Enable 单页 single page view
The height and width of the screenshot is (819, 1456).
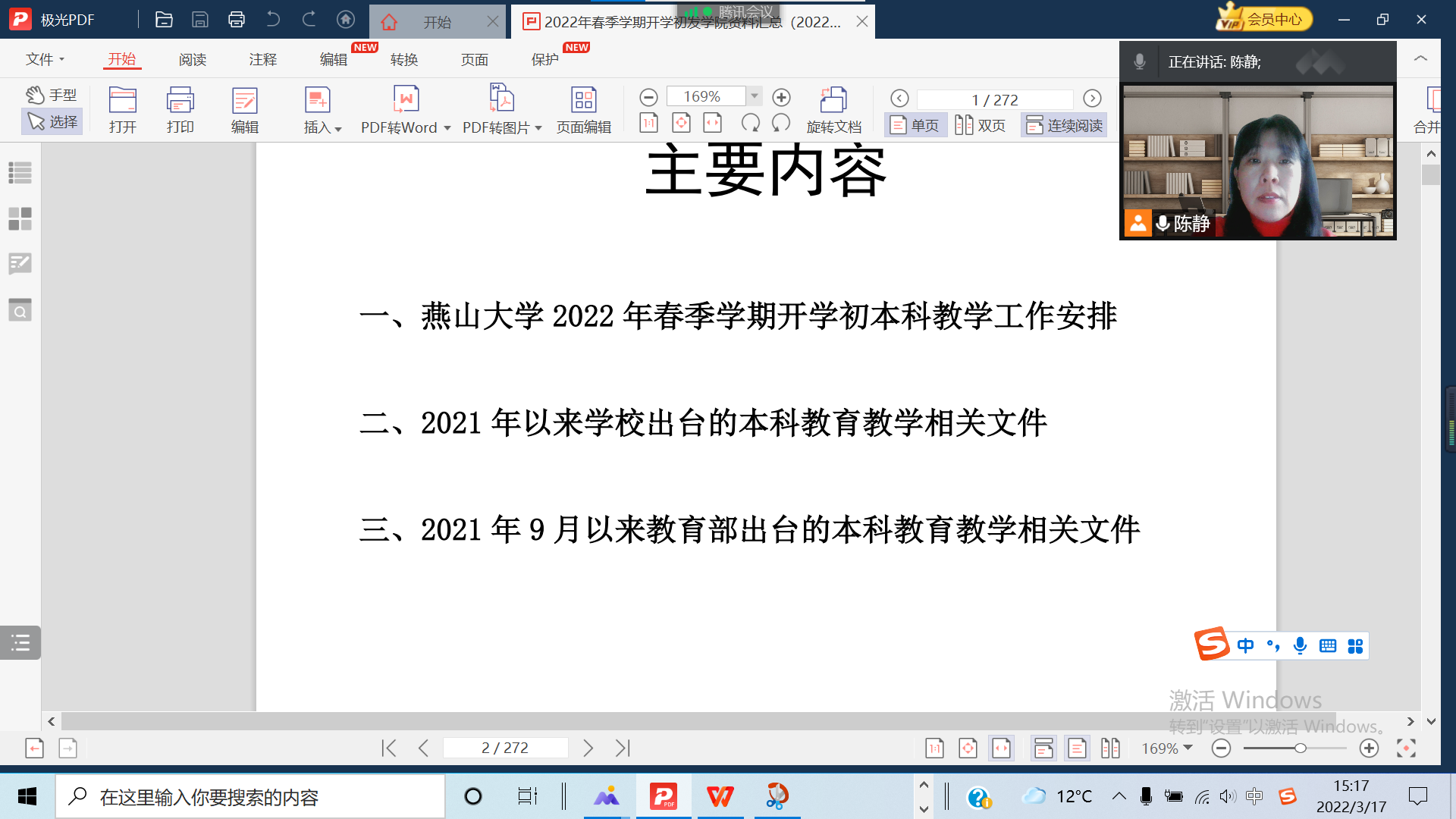915,125
